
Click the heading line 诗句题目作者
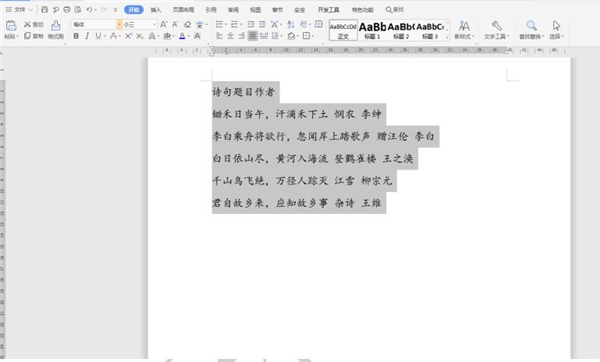[244, 92]
